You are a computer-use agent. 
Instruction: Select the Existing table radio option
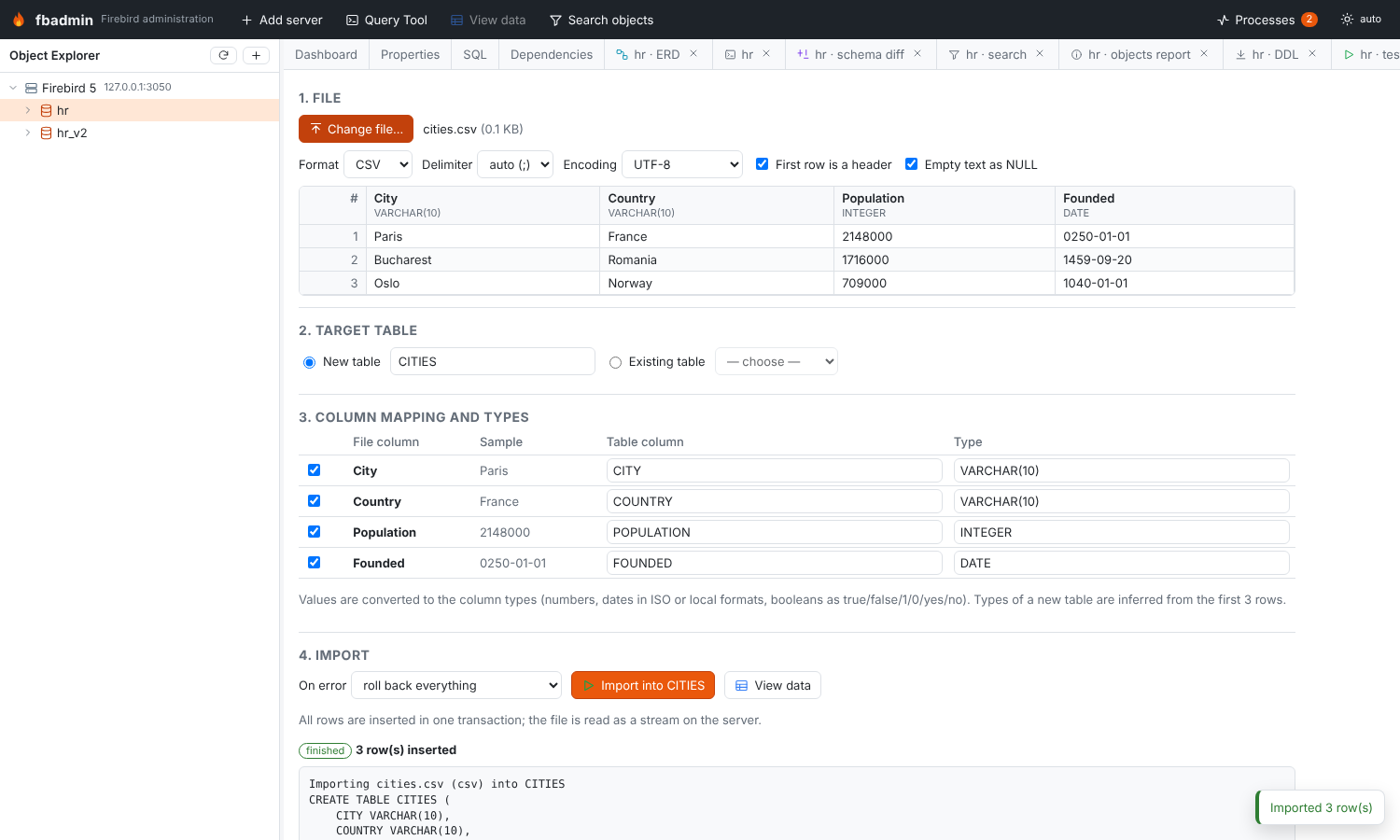tap(615, 362)
